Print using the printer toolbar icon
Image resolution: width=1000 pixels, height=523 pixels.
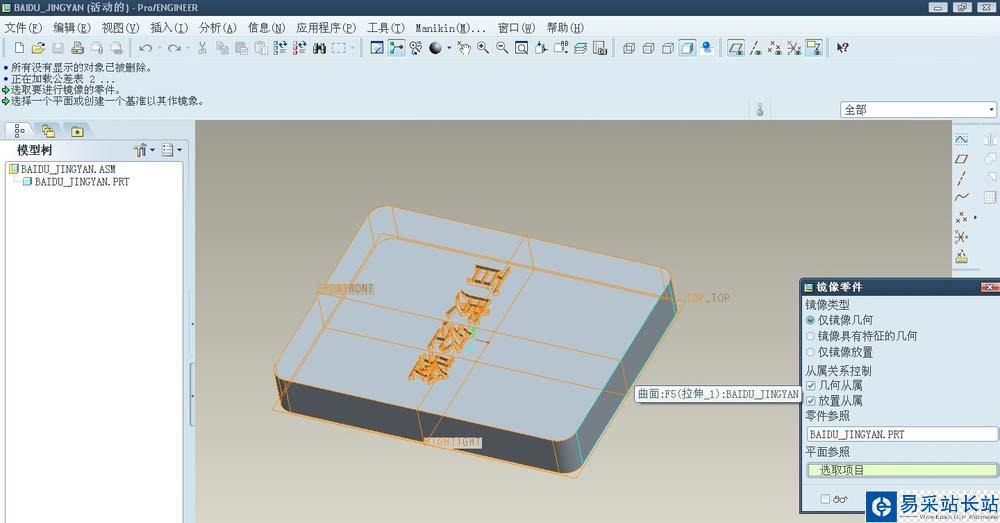(77, 48)
